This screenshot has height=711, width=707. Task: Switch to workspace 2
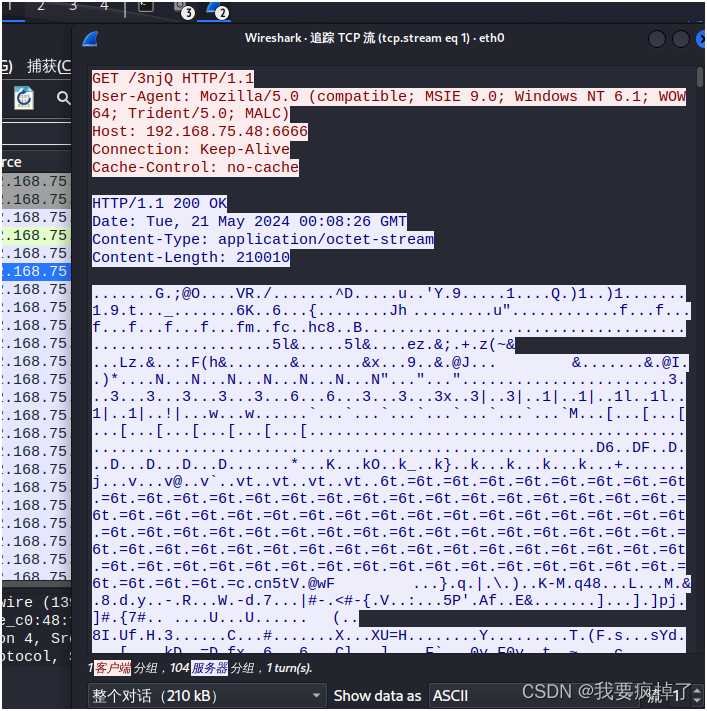pos(41,6)
